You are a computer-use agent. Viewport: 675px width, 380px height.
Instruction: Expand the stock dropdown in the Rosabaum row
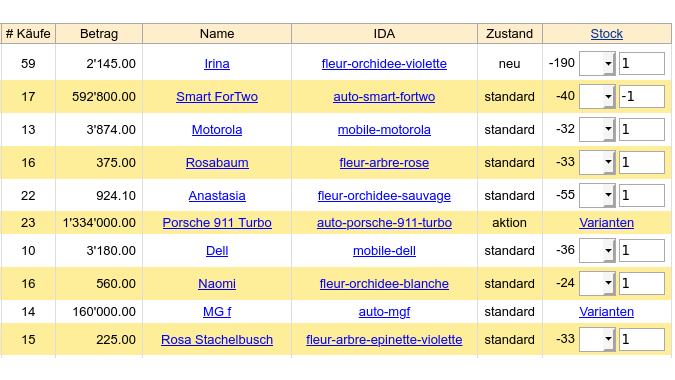(597, 163)
